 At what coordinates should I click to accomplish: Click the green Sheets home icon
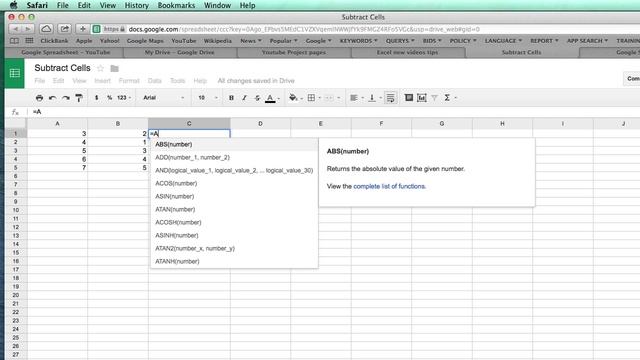[15, 73]
